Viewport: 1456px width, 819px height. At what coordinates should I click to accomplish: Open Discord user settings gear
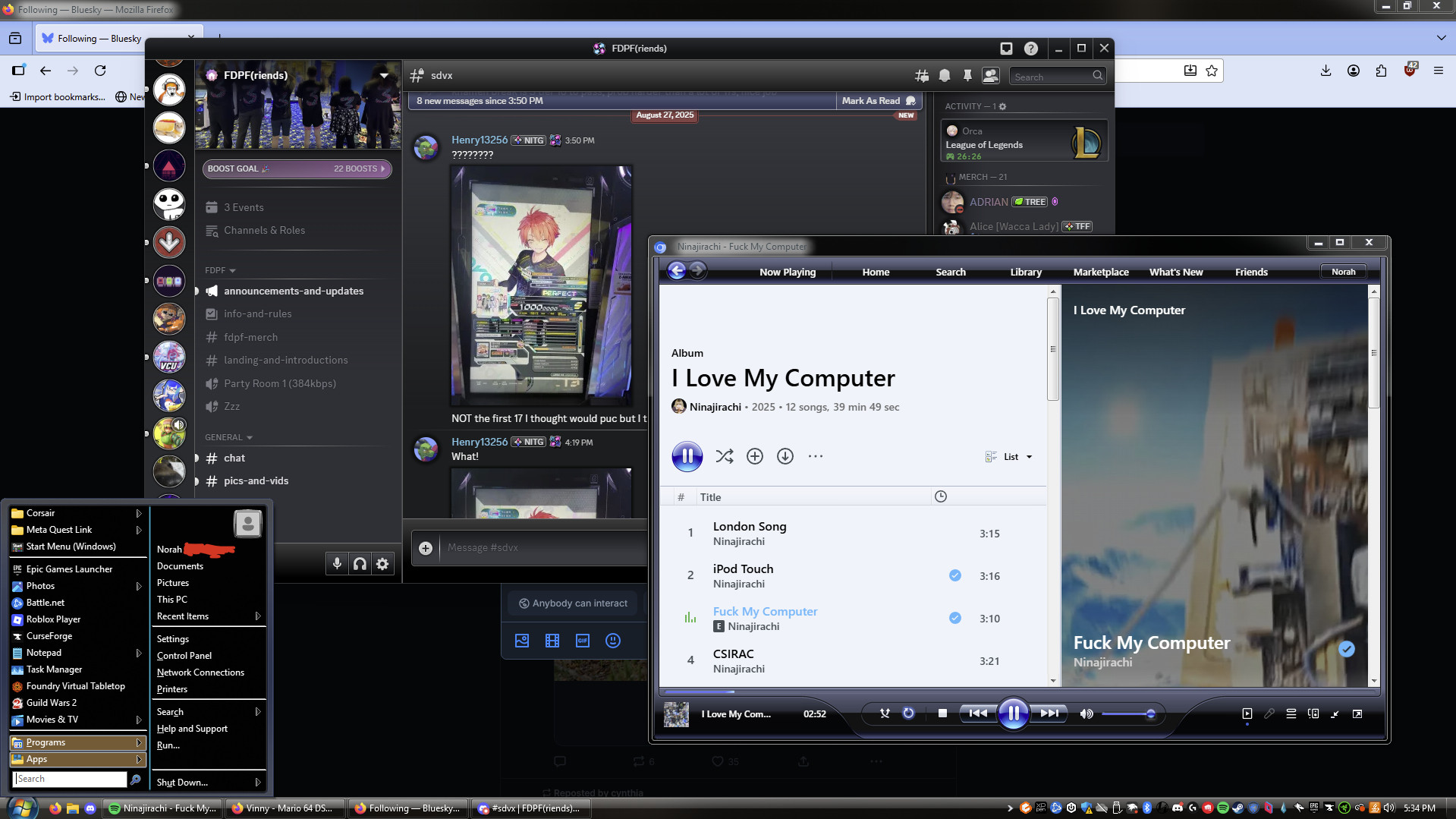click(382, 563)
